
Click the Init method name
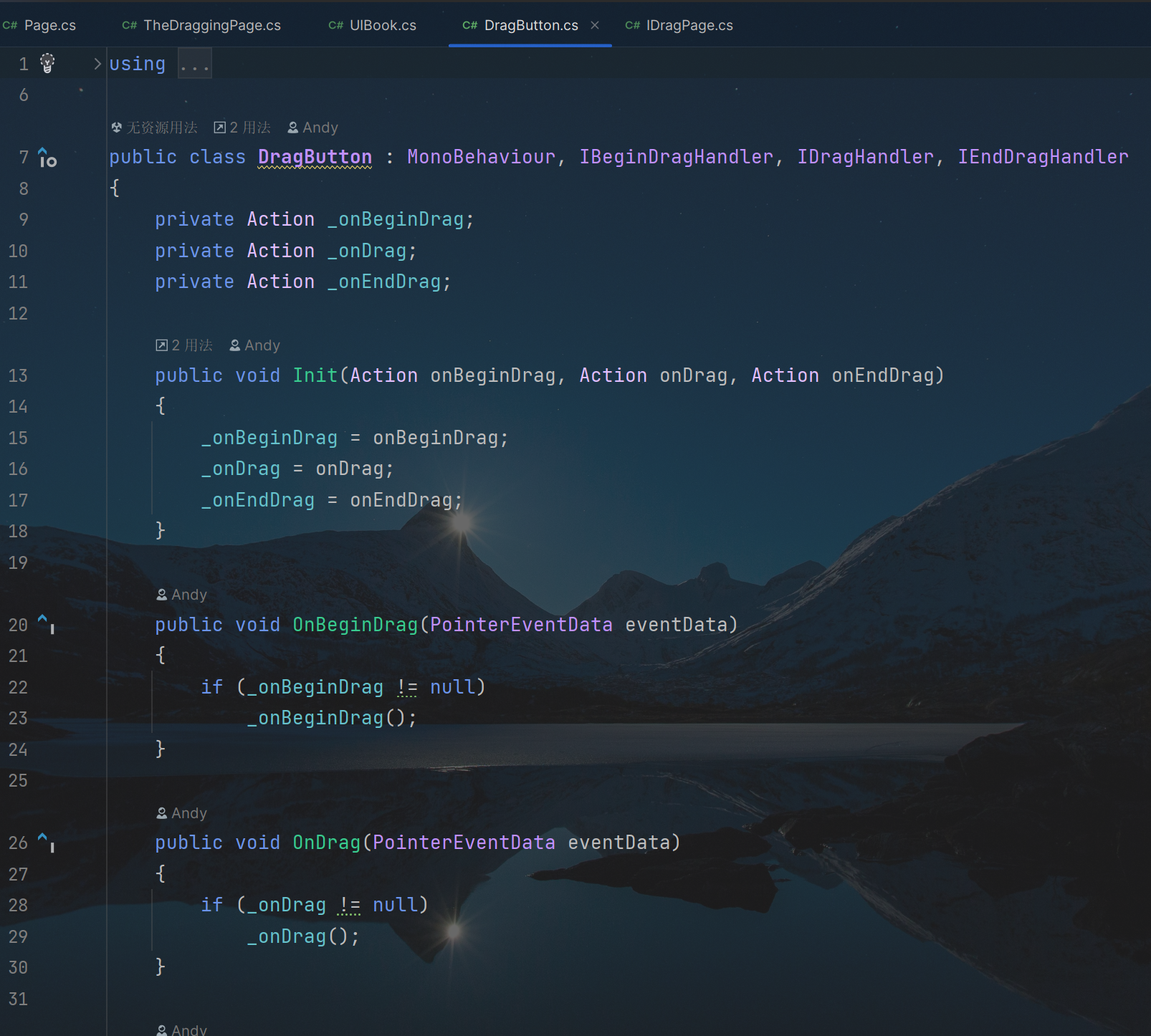pos(315,375)
